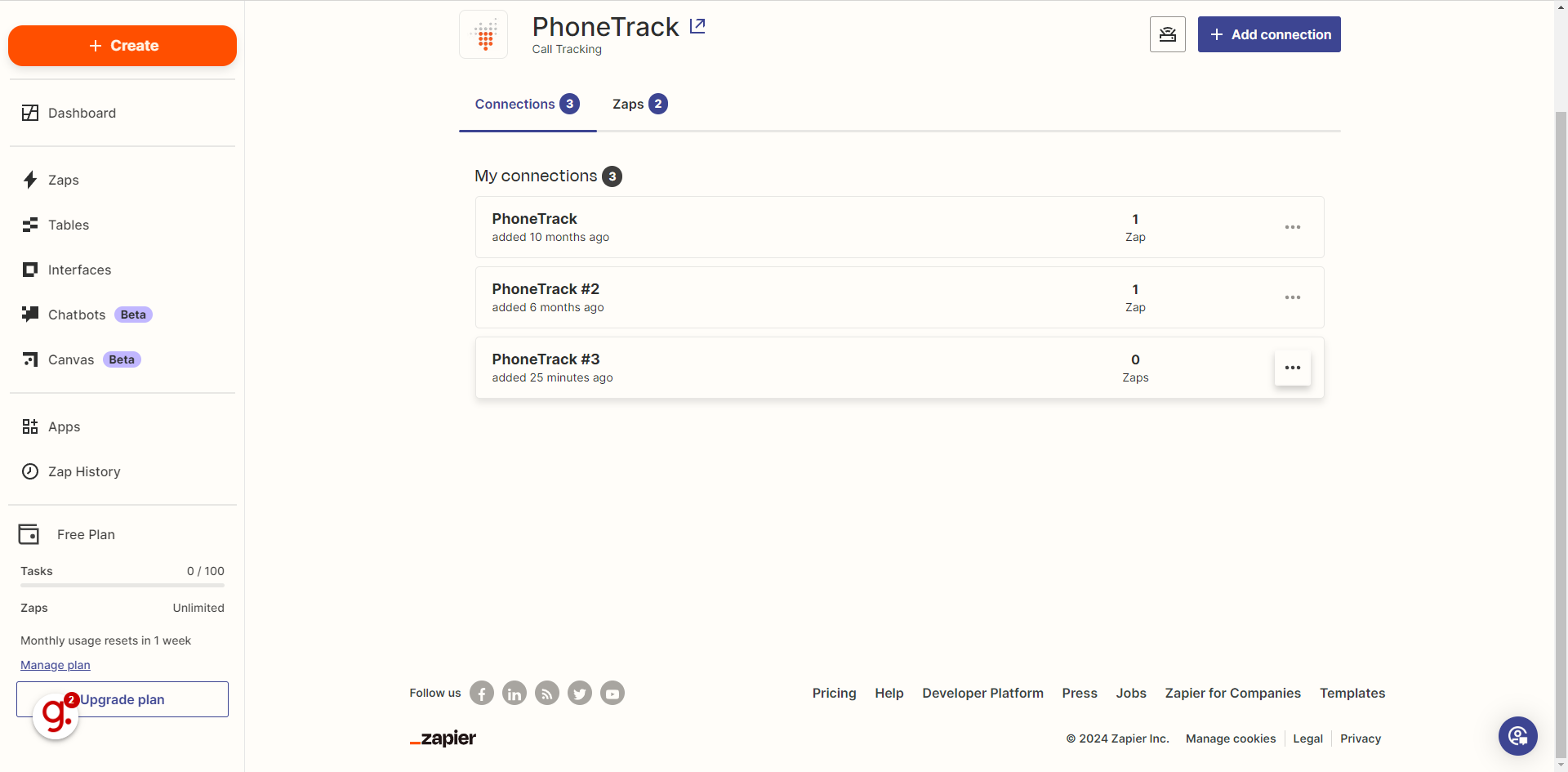Click the PhoneTrack app logo thumbnail

point(483,34)
